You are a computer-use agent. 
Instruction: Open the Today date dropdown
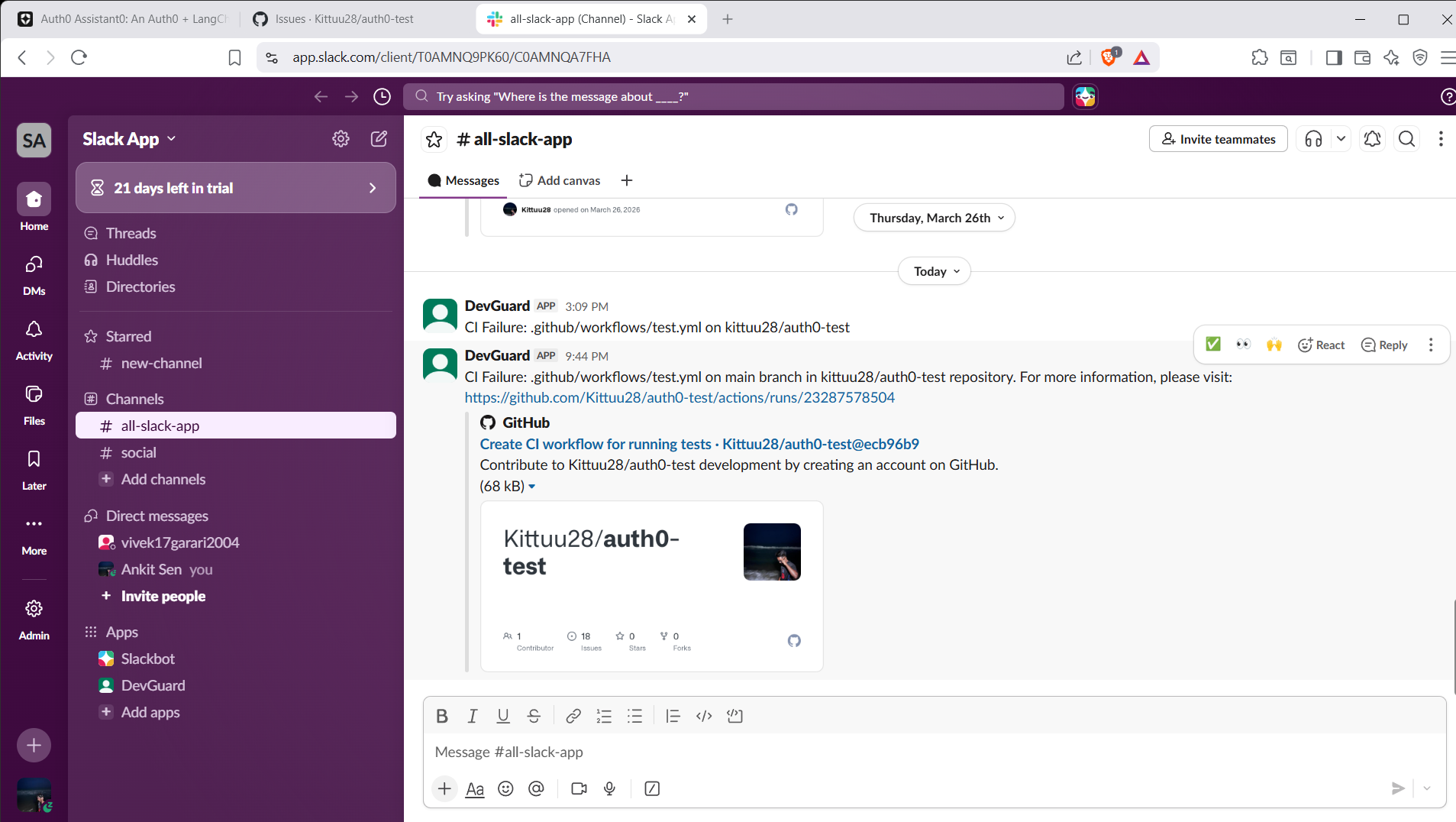[935, 271]
